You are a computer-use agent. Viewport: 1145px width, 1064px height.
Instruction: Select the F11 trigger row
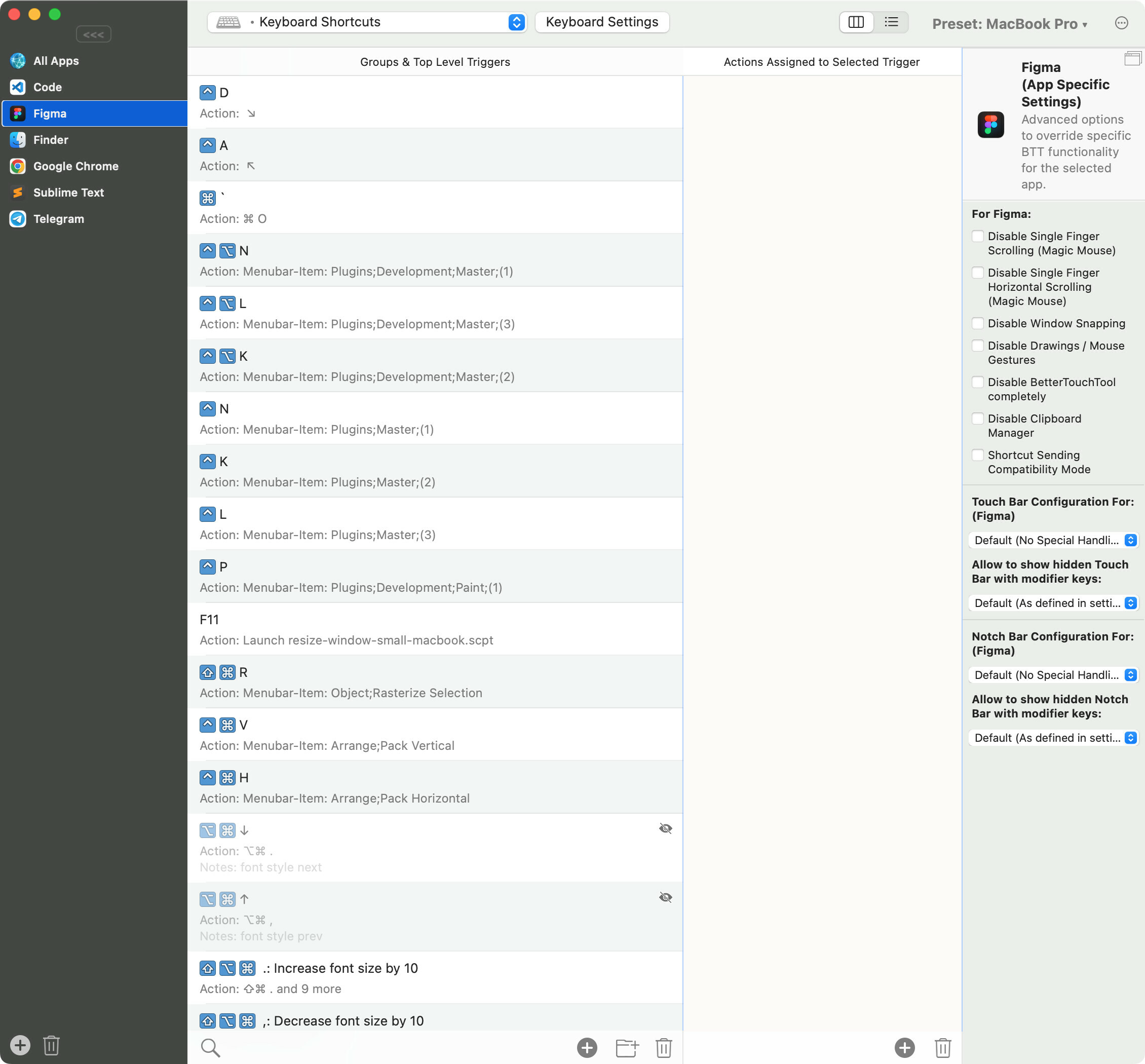coord(435,629)
